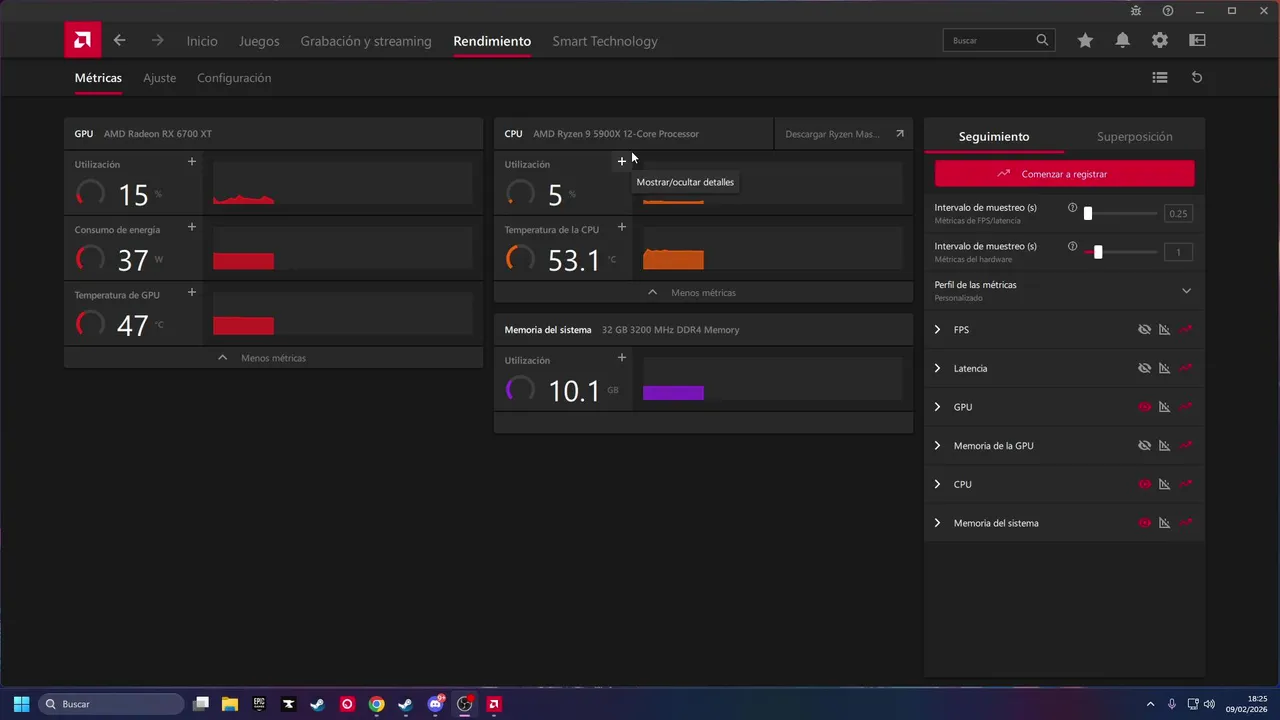Image resolution: width=1280 pixels, height=720 pixels.
Task: Toggle Latencia visibility eye icon
Action: coord(1145,368)
